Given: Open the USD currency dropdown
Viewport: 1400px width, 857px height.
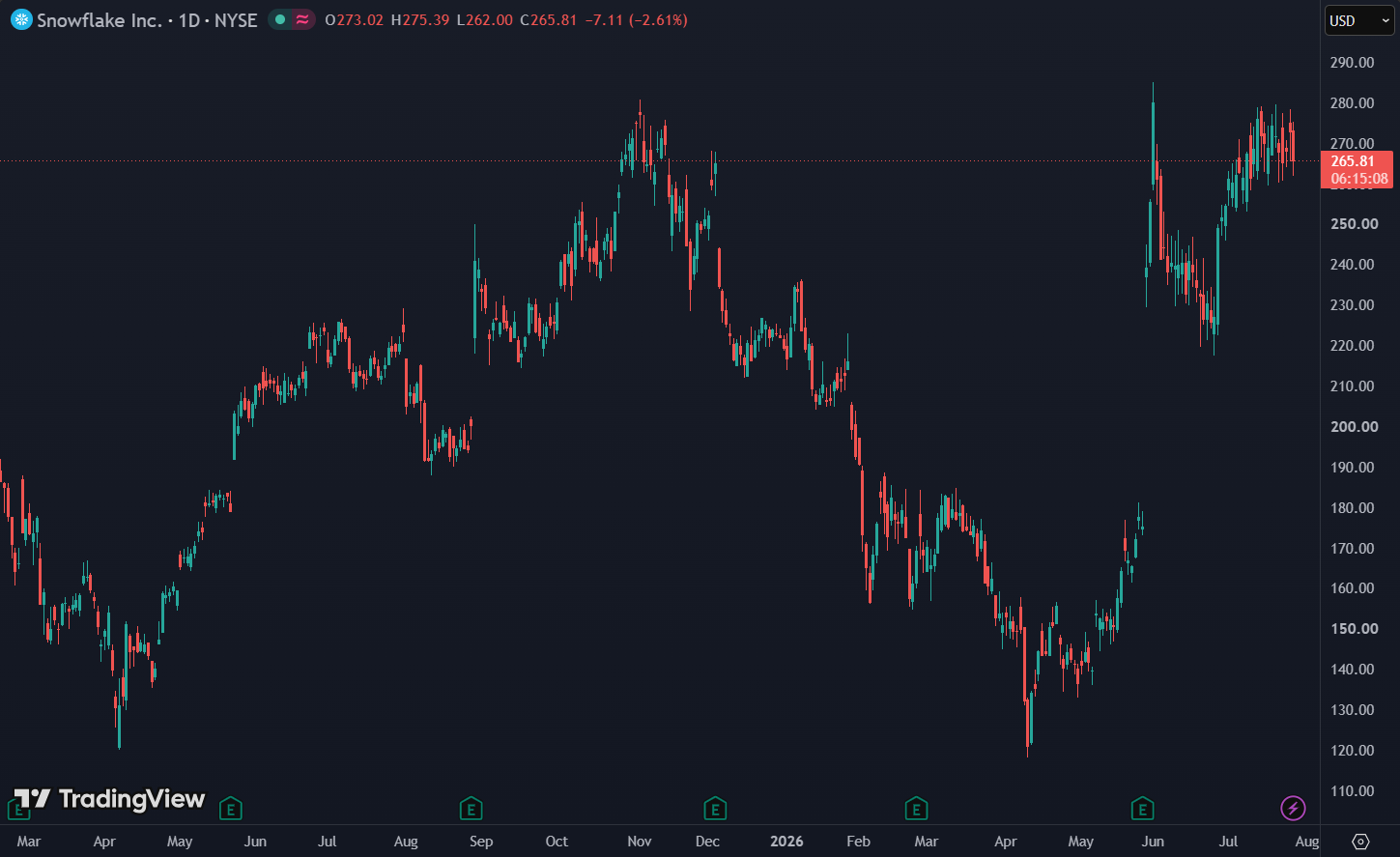Looking at the screenshot, I should (x=1358, y=20).
